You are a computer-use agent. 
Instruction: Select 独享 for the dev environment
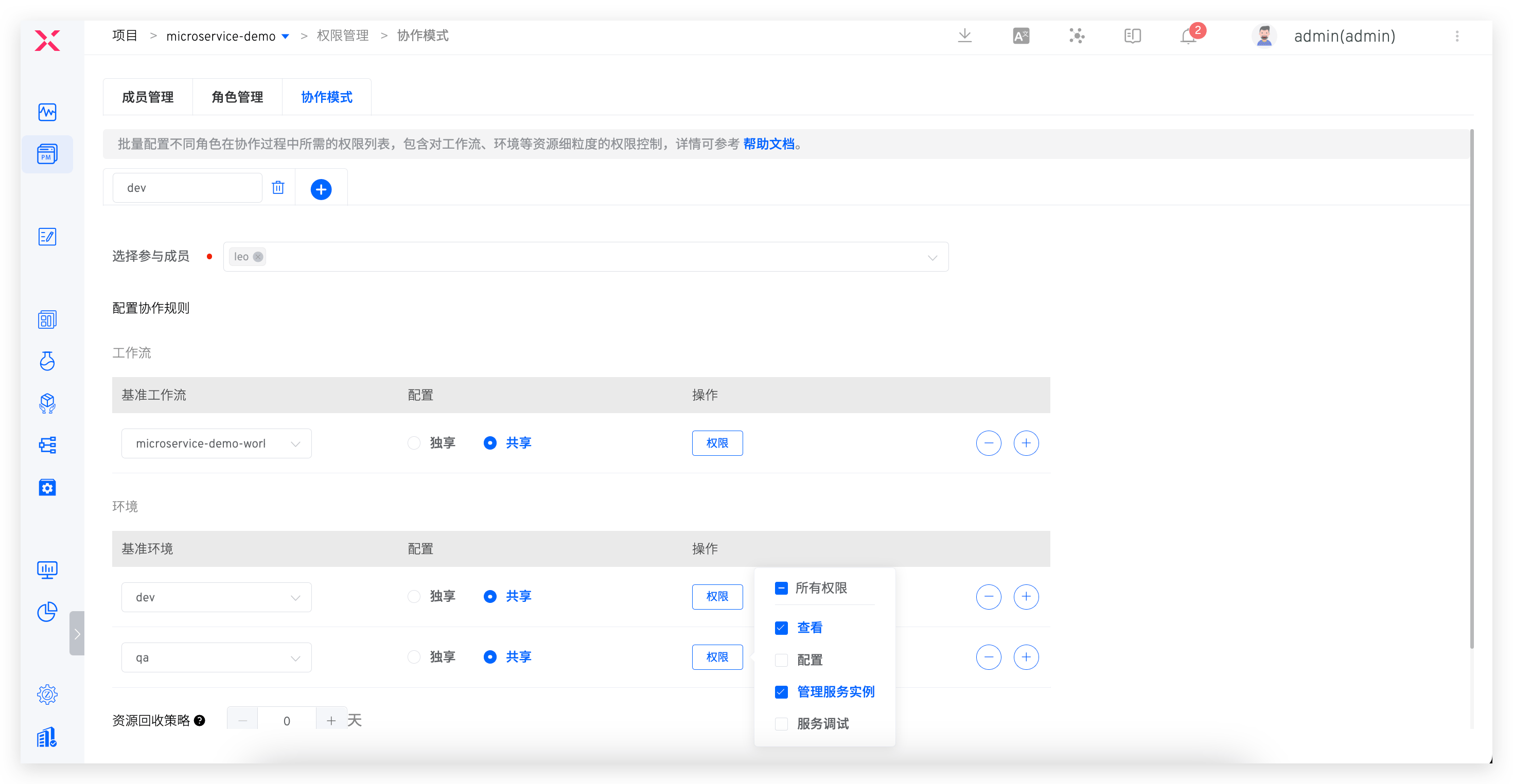414,597
